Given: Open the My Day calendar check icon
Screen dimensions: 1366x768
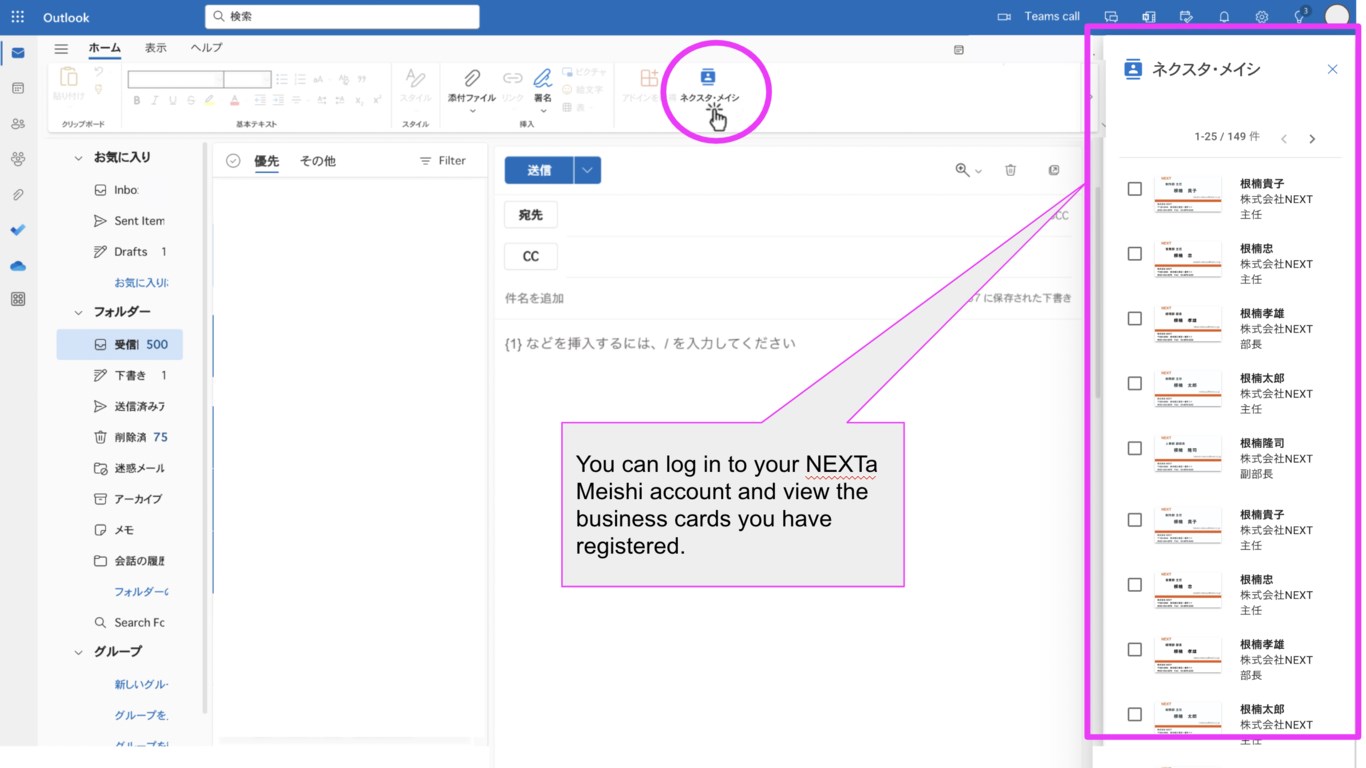Looking at the screenshot, I should pyautogui.click(x=1186, y=17).
